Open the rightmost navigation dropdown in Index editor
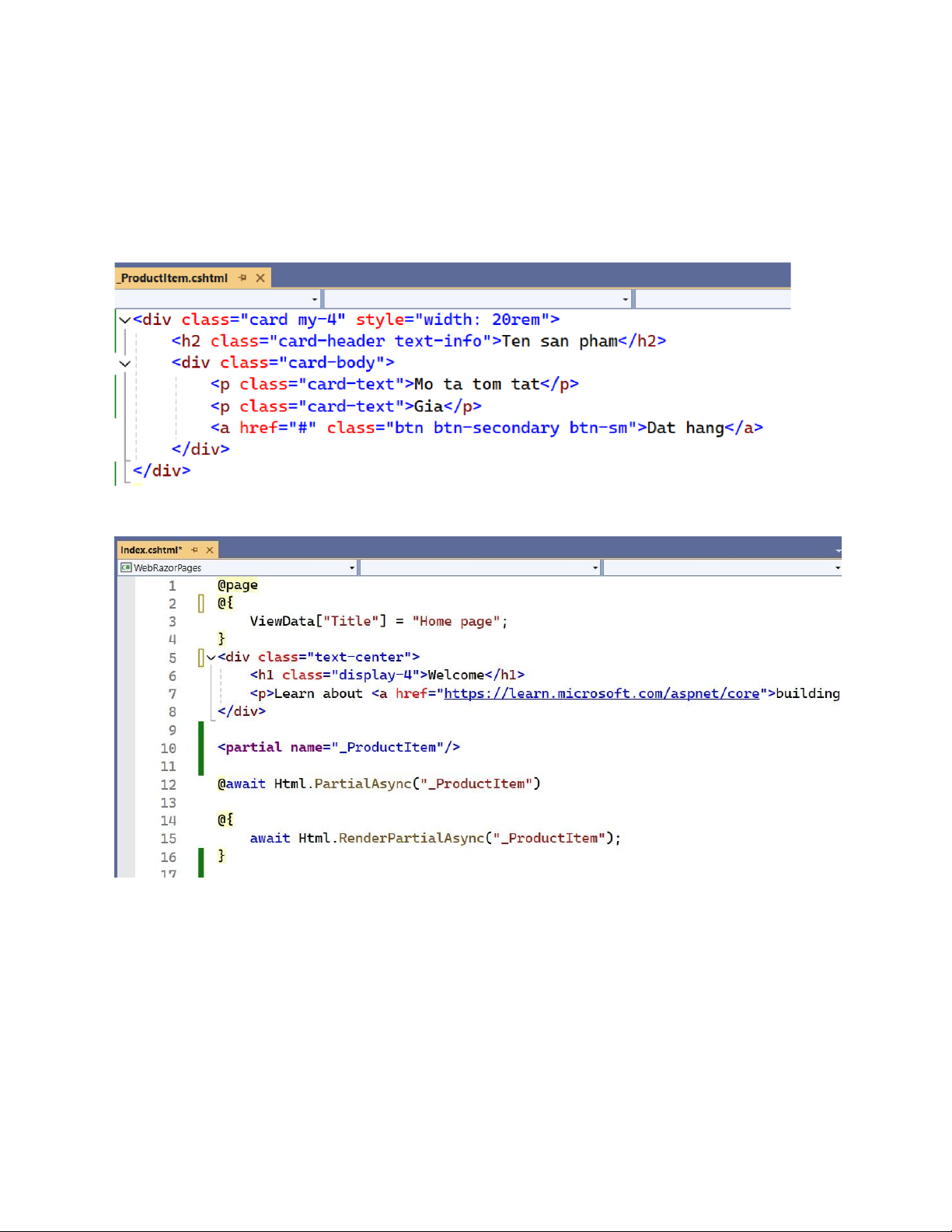 tap(837, 568)
